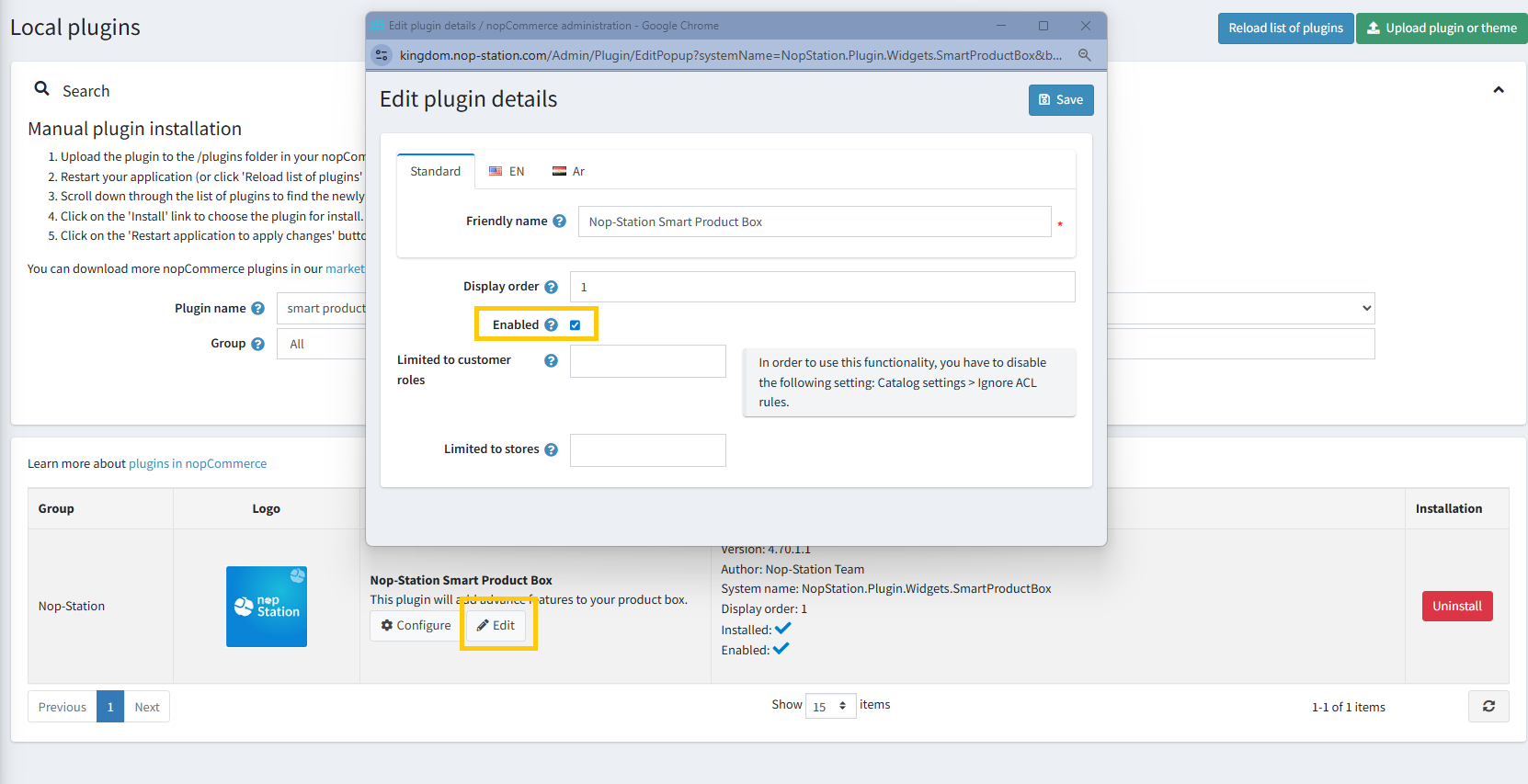
Task: Go to the Next page
Action: click(x=147, y=707)
